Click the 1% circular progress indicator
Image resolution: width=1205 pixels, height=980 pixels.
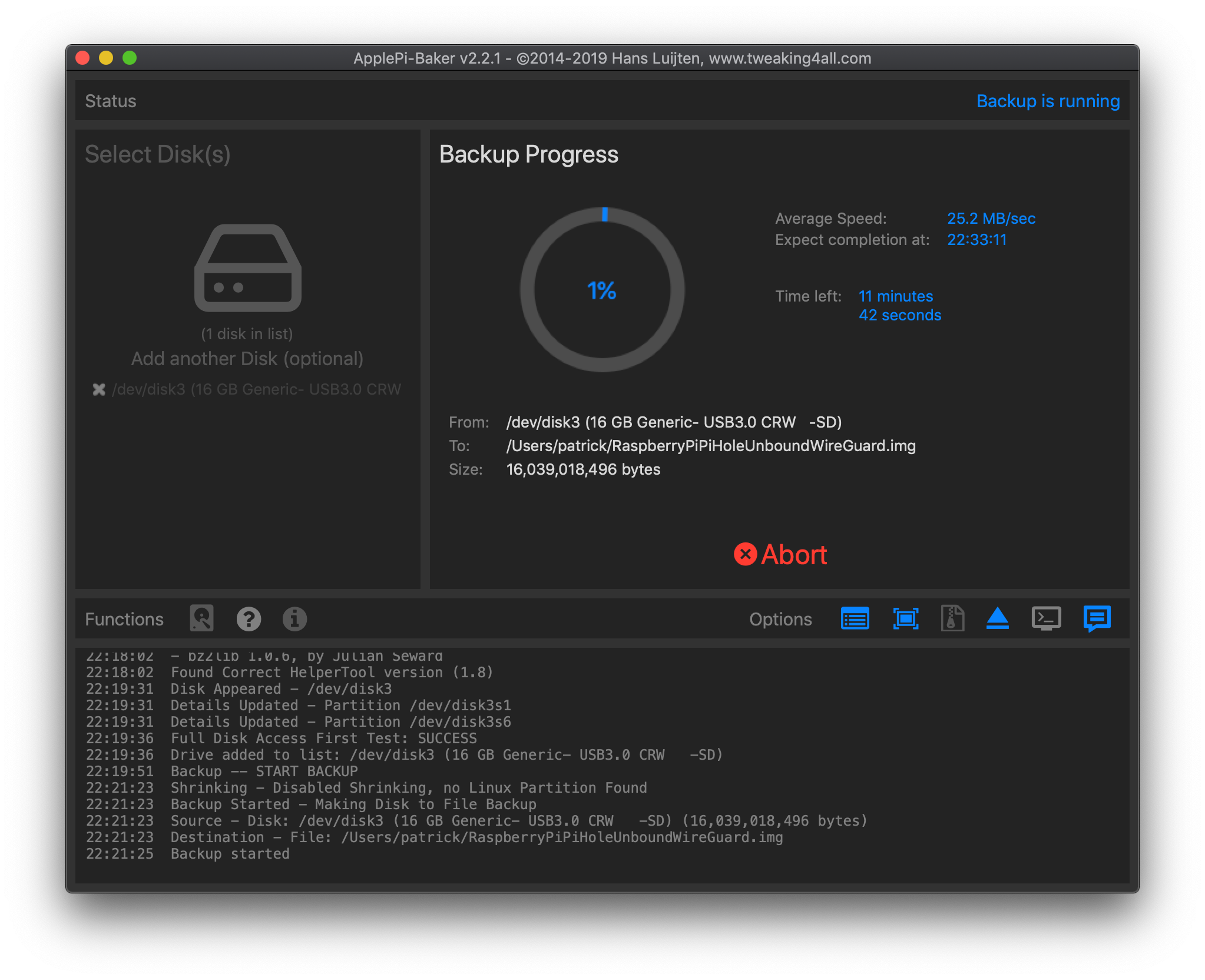click(602, 290)
